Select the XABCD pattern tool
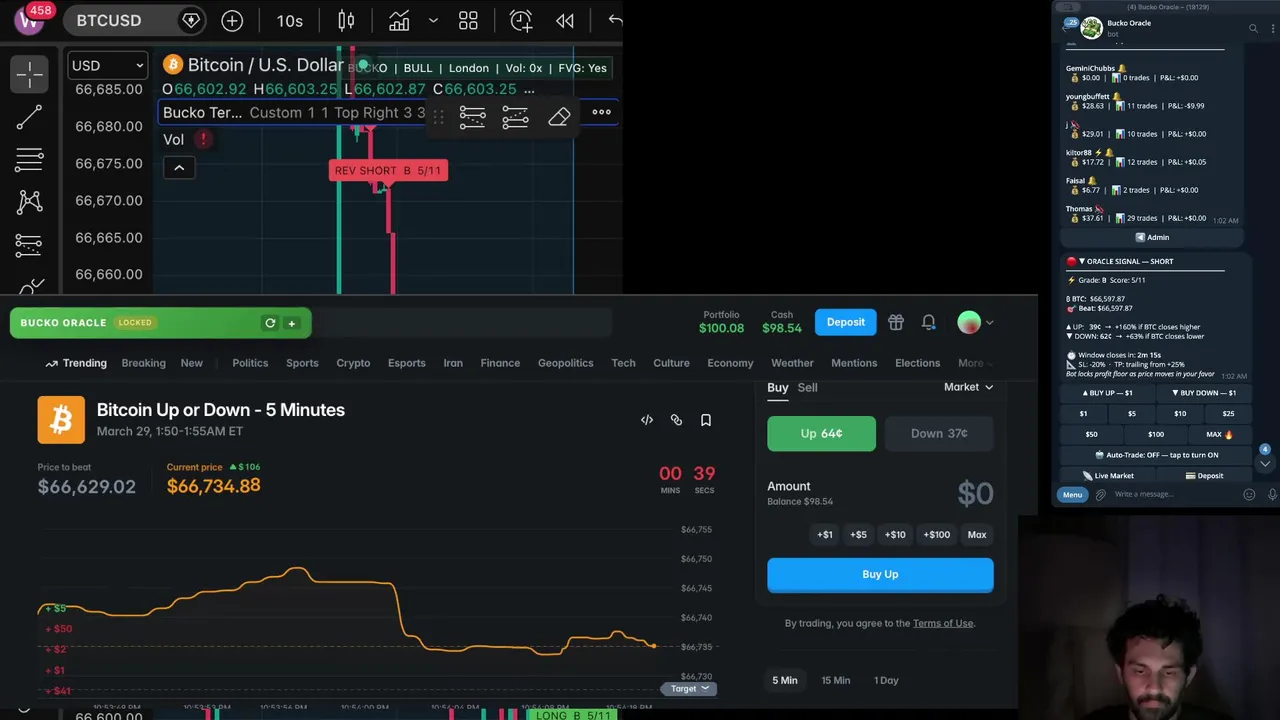 pyautogui.click(x=29, y=202)
